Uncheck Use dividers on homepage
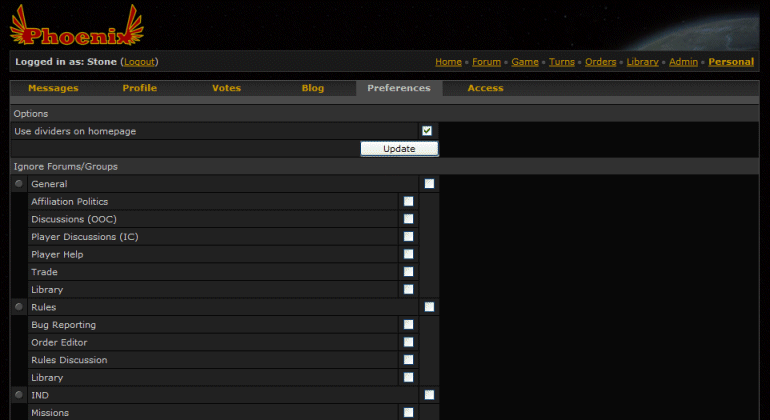The image size is (770, 420). click(427, 131)
